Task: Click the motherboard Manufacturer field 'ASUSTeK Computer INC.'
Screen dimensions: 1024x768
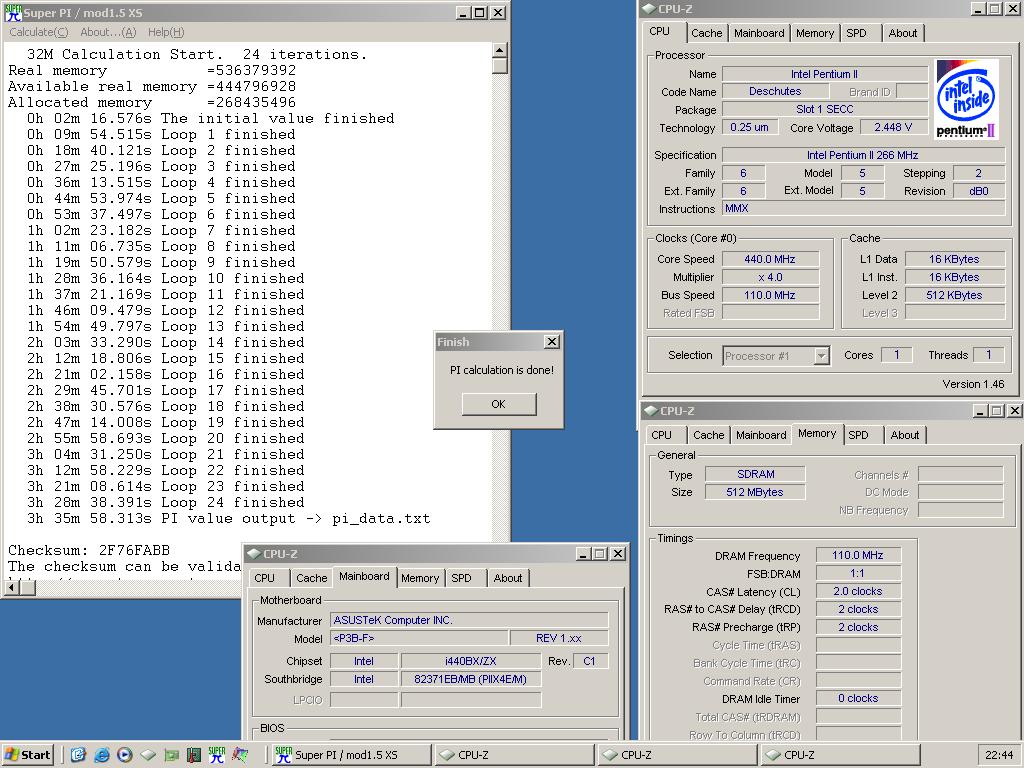Action: coord(469,620)
